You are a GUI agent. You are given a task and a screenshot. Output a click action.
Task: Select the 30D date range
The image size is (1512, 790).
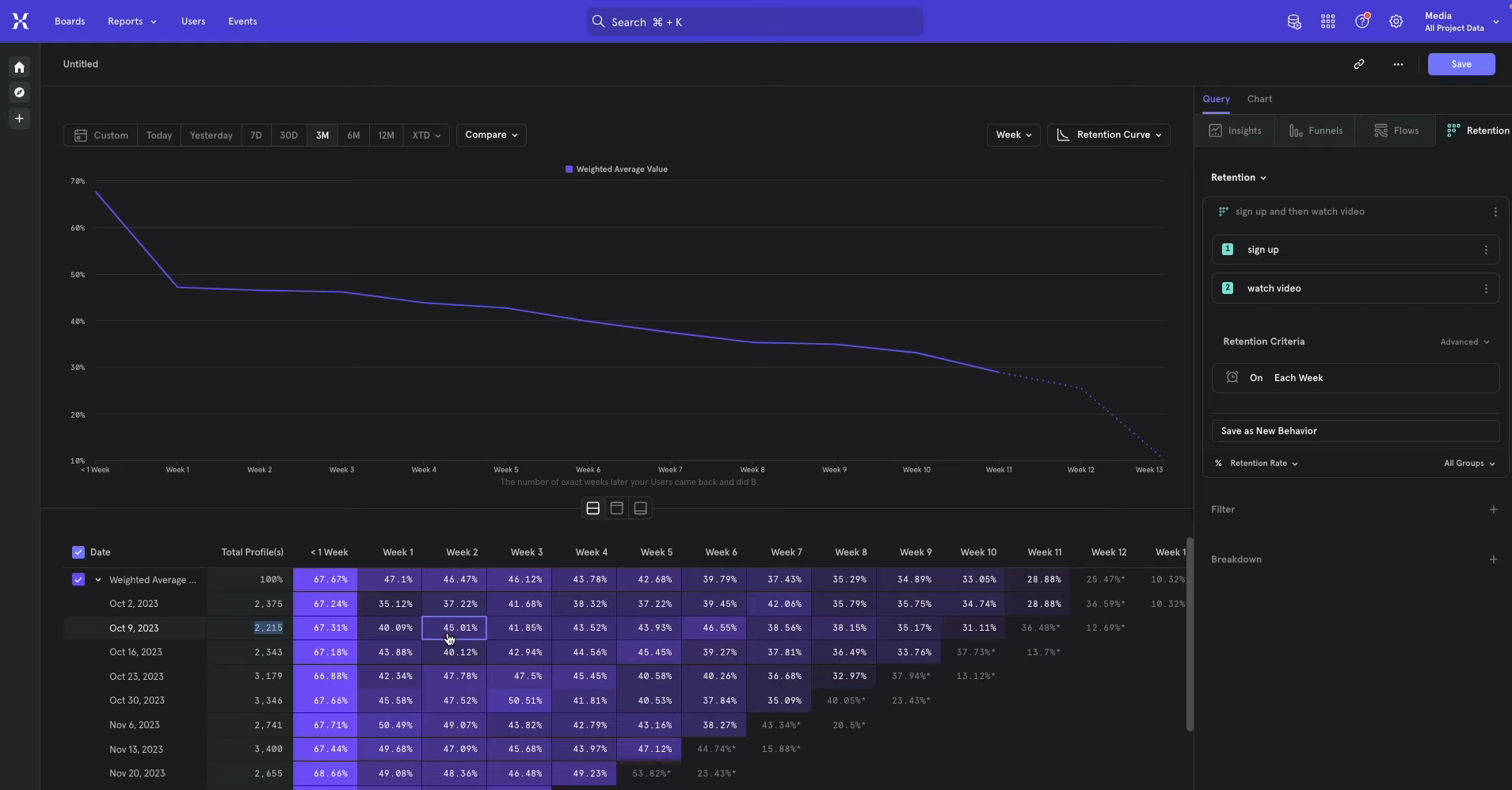click(x=288, y=135)
